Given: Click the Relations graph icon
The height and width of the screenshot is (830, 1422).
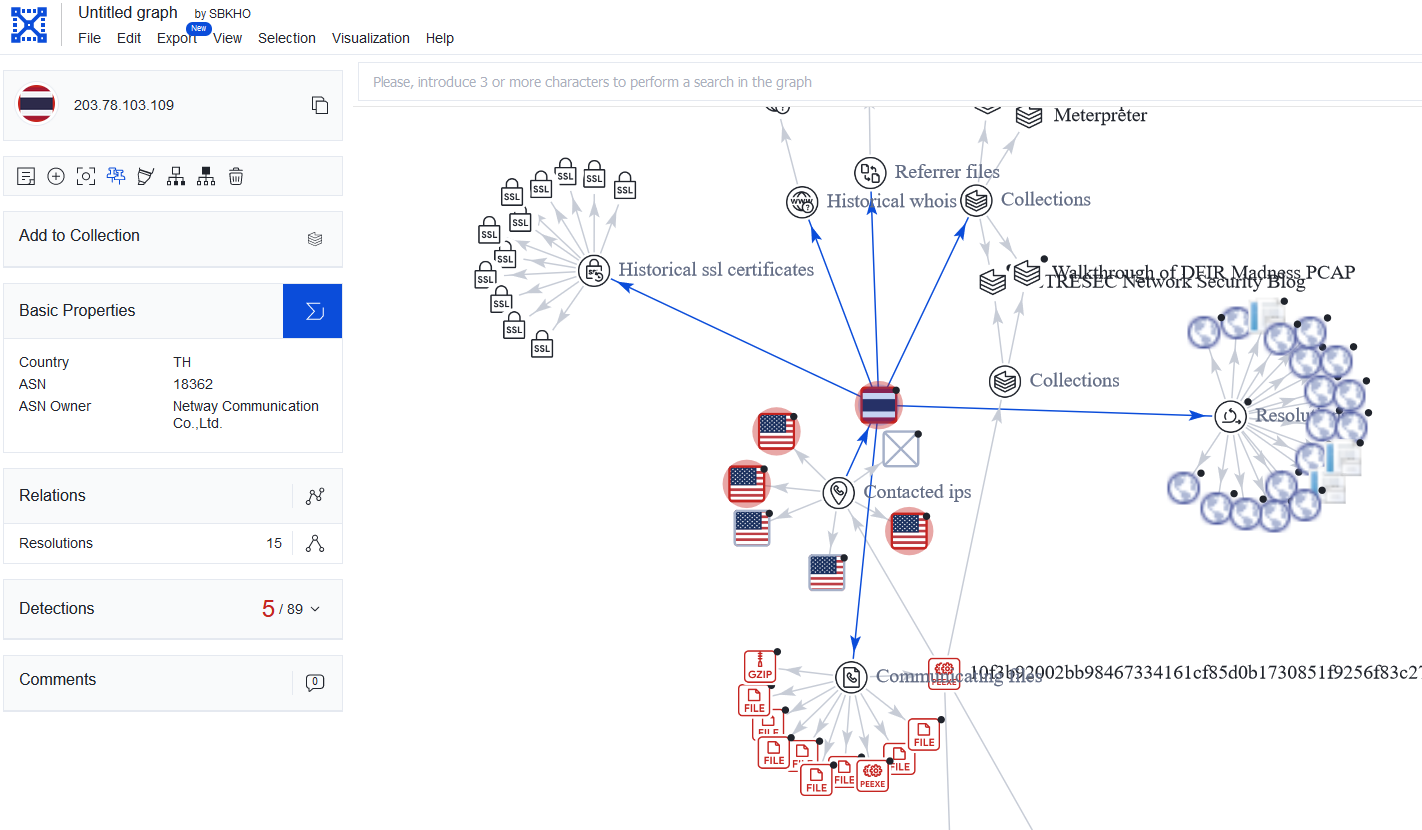Looking at the screenshot, I should [x=316, y=496].
